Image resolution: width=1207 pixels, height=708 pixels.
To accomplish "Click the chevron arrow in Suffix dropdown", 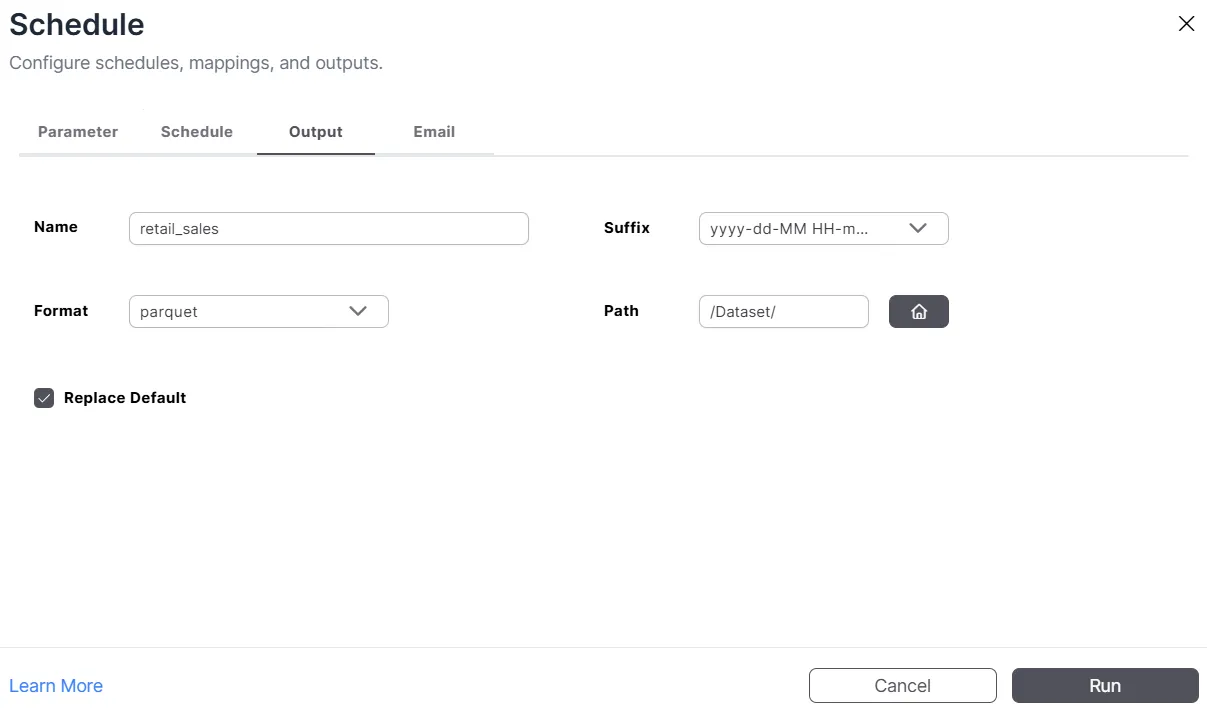I will (x=918, y=228).
